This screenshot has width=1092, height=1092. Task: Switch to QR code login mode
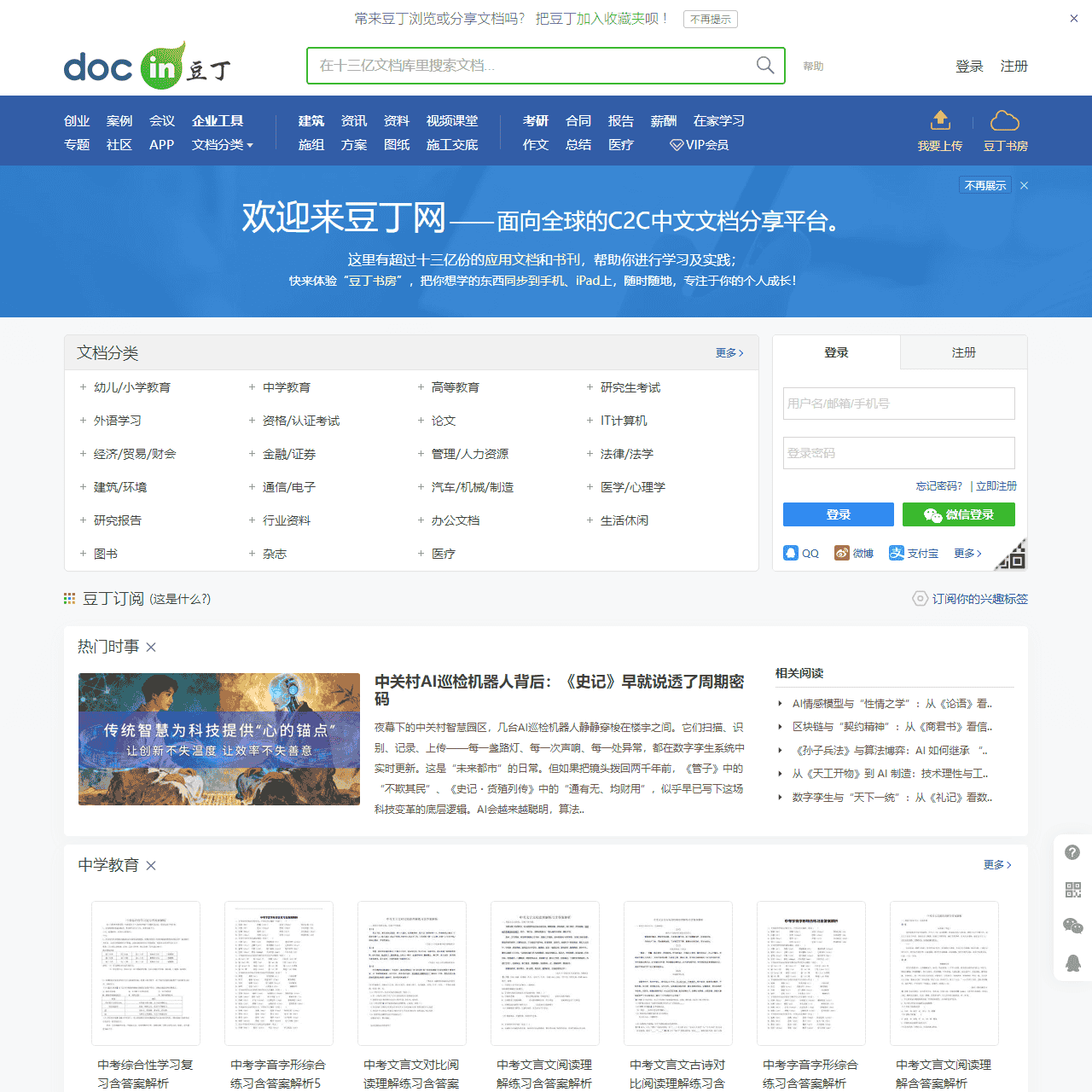(1015, 555)
